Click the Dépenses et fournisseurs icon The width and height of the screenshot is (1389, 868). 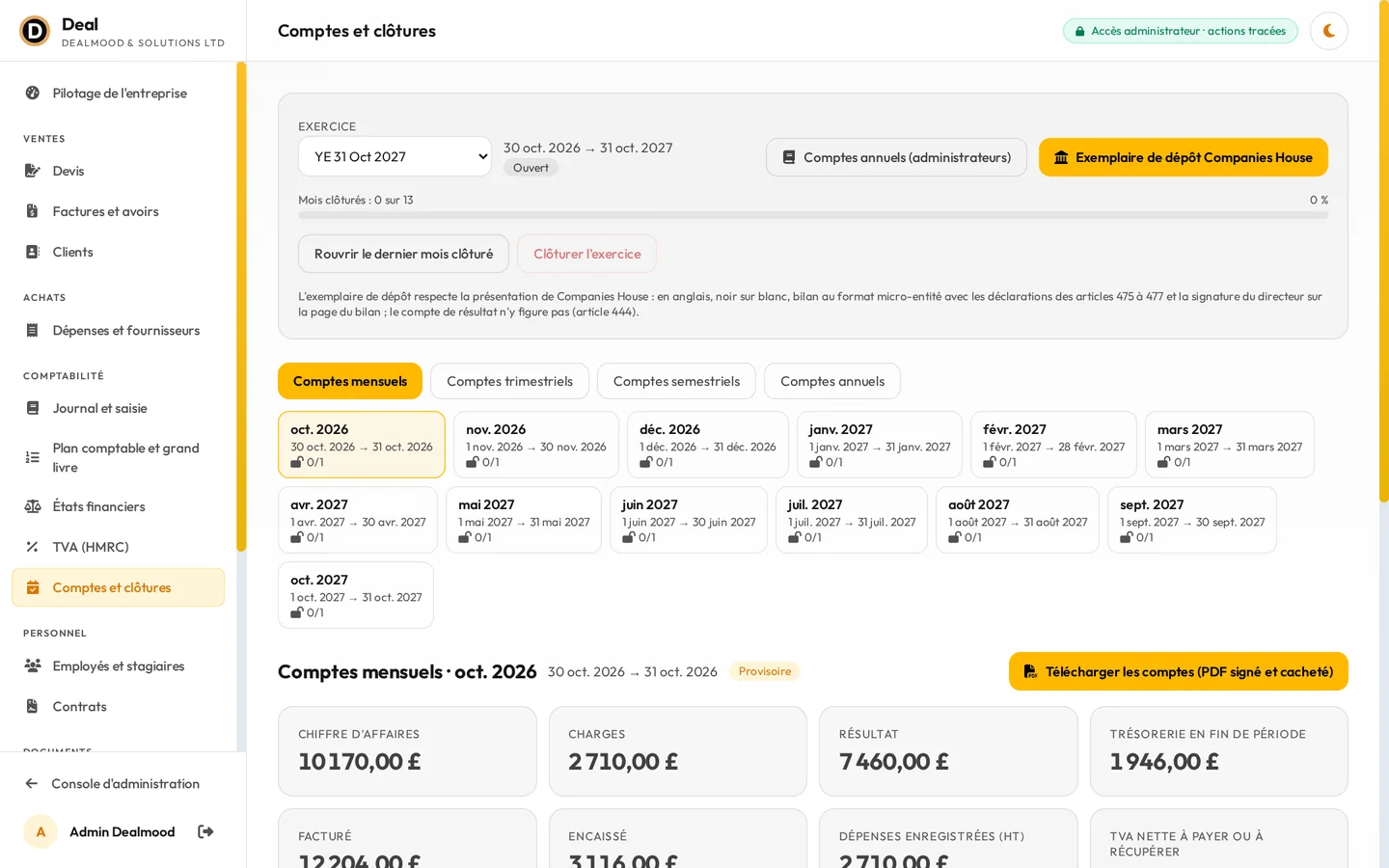(33, 330)
